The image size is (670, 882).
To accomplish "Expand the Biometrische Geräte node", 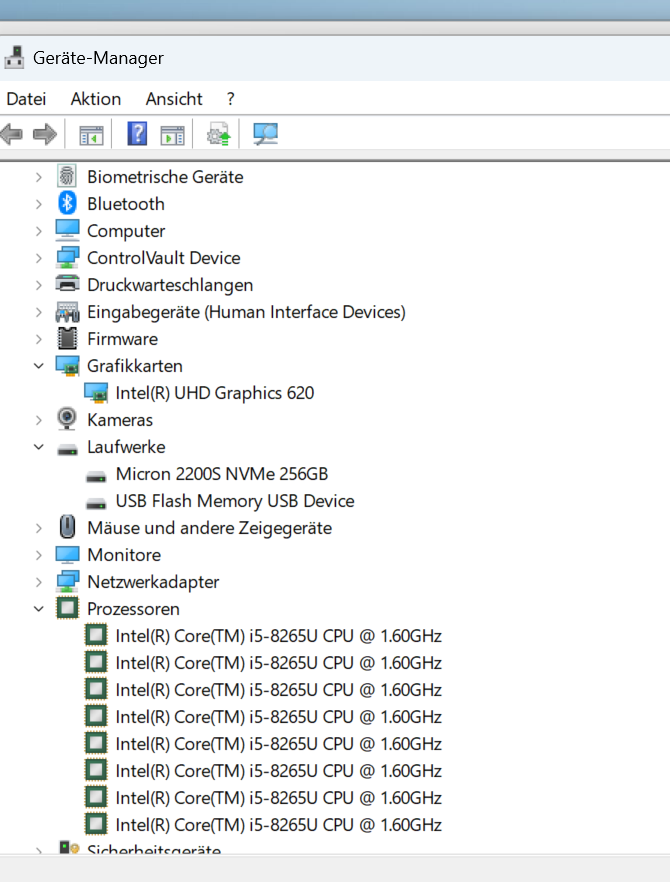I will tap(38, 177).
